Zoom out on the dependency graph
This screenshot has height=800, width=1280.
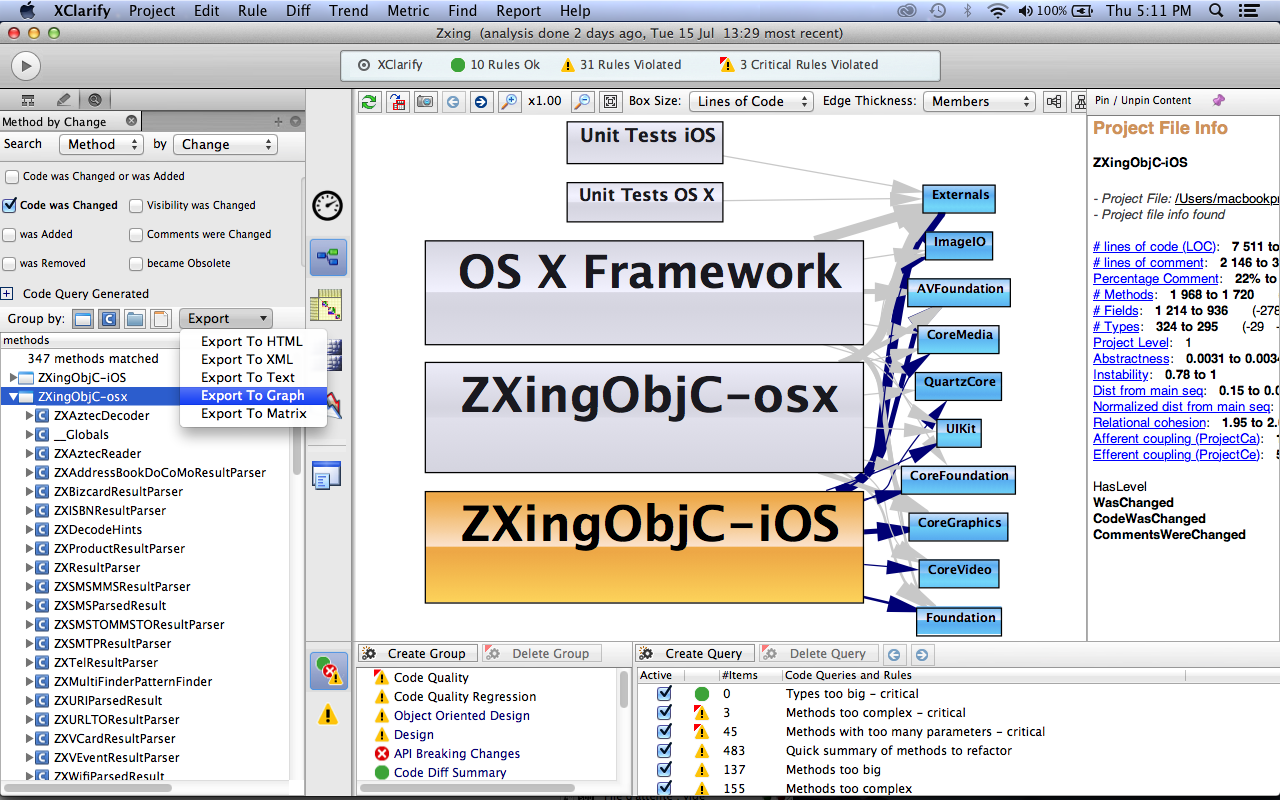582,101
